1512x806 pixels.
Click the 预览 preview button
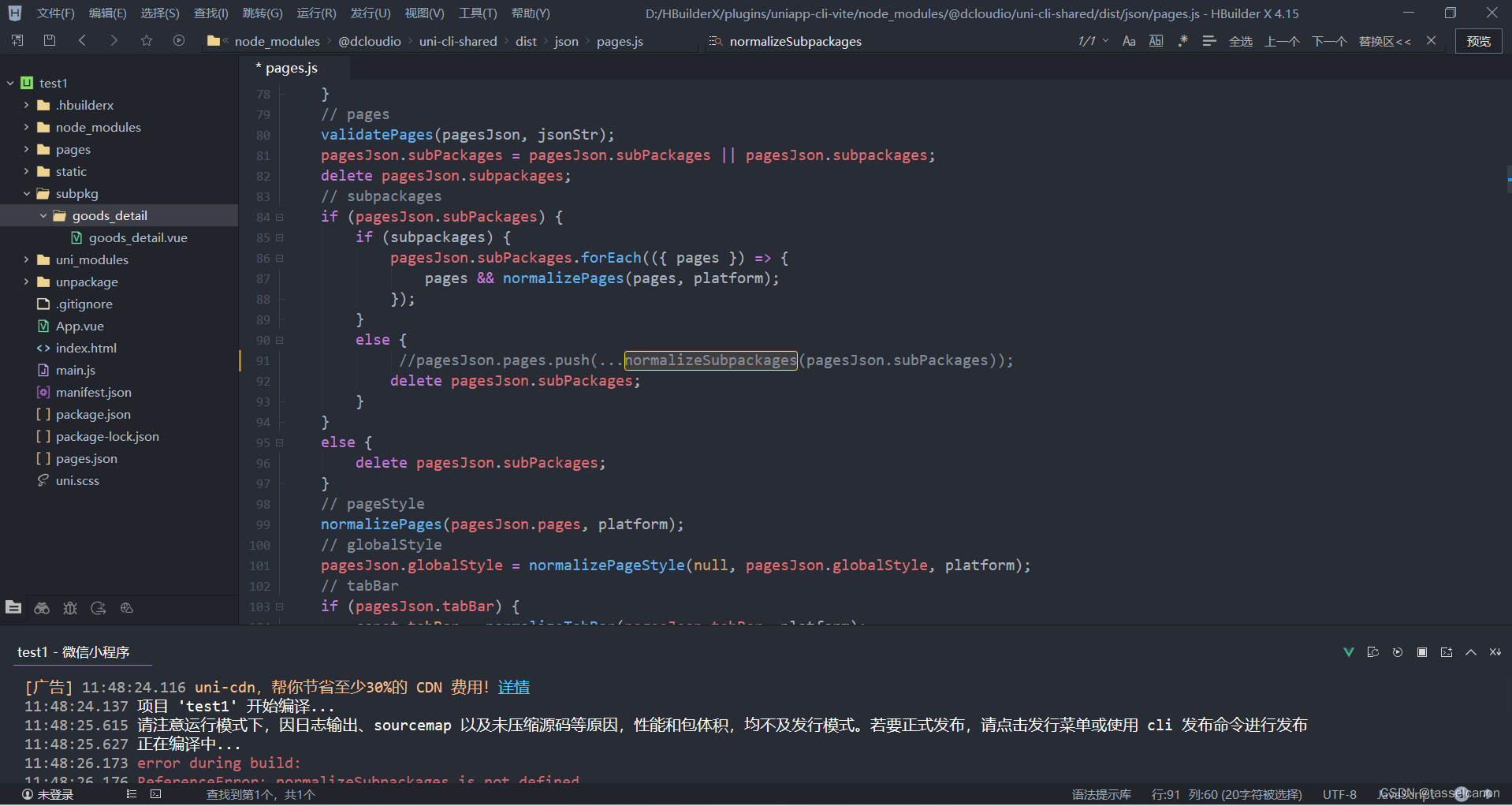click(x=1478, y=41)
